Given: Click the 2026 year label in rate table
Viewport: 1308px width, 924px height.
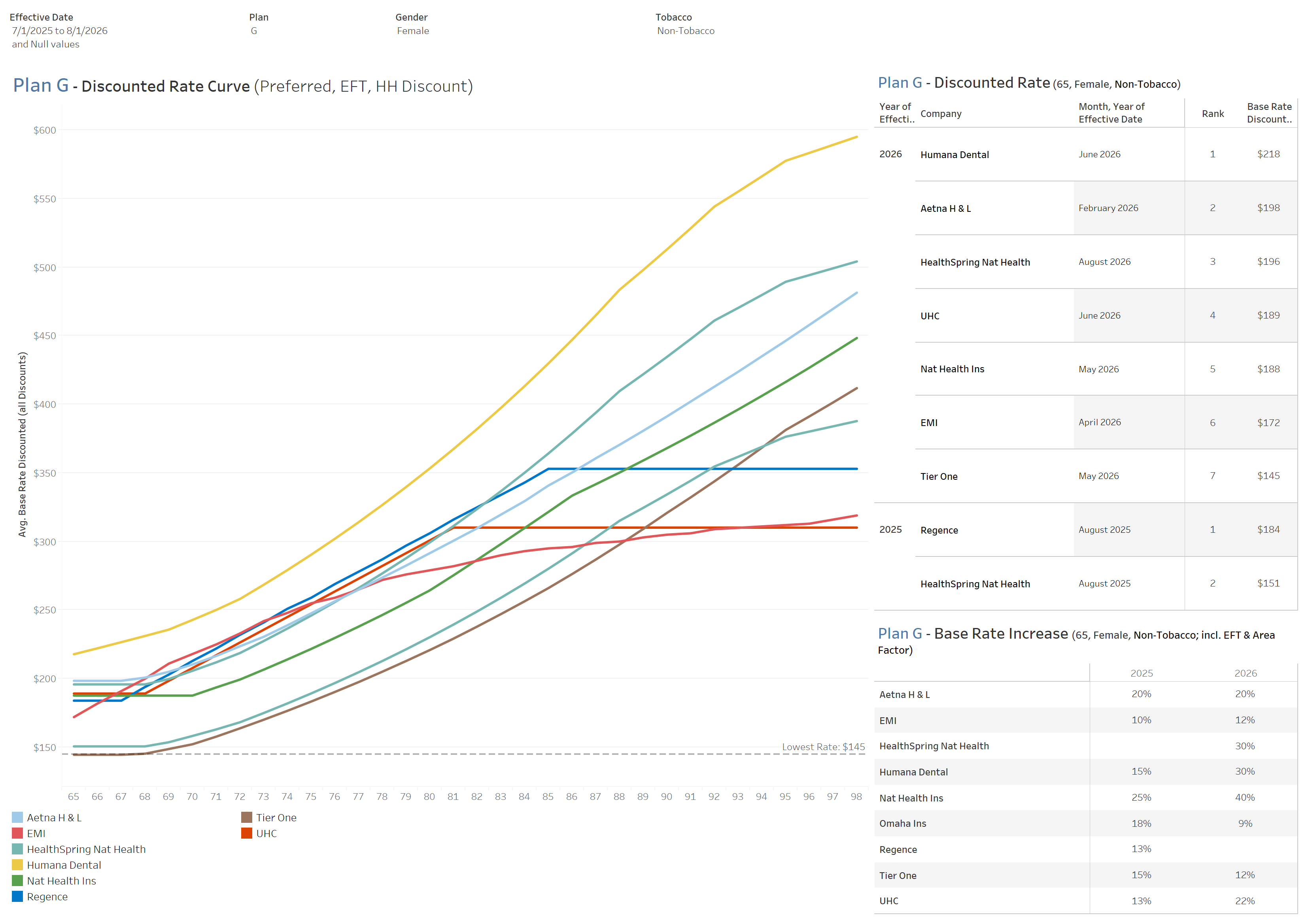Looking at the screenshot, I should [893, 154].
